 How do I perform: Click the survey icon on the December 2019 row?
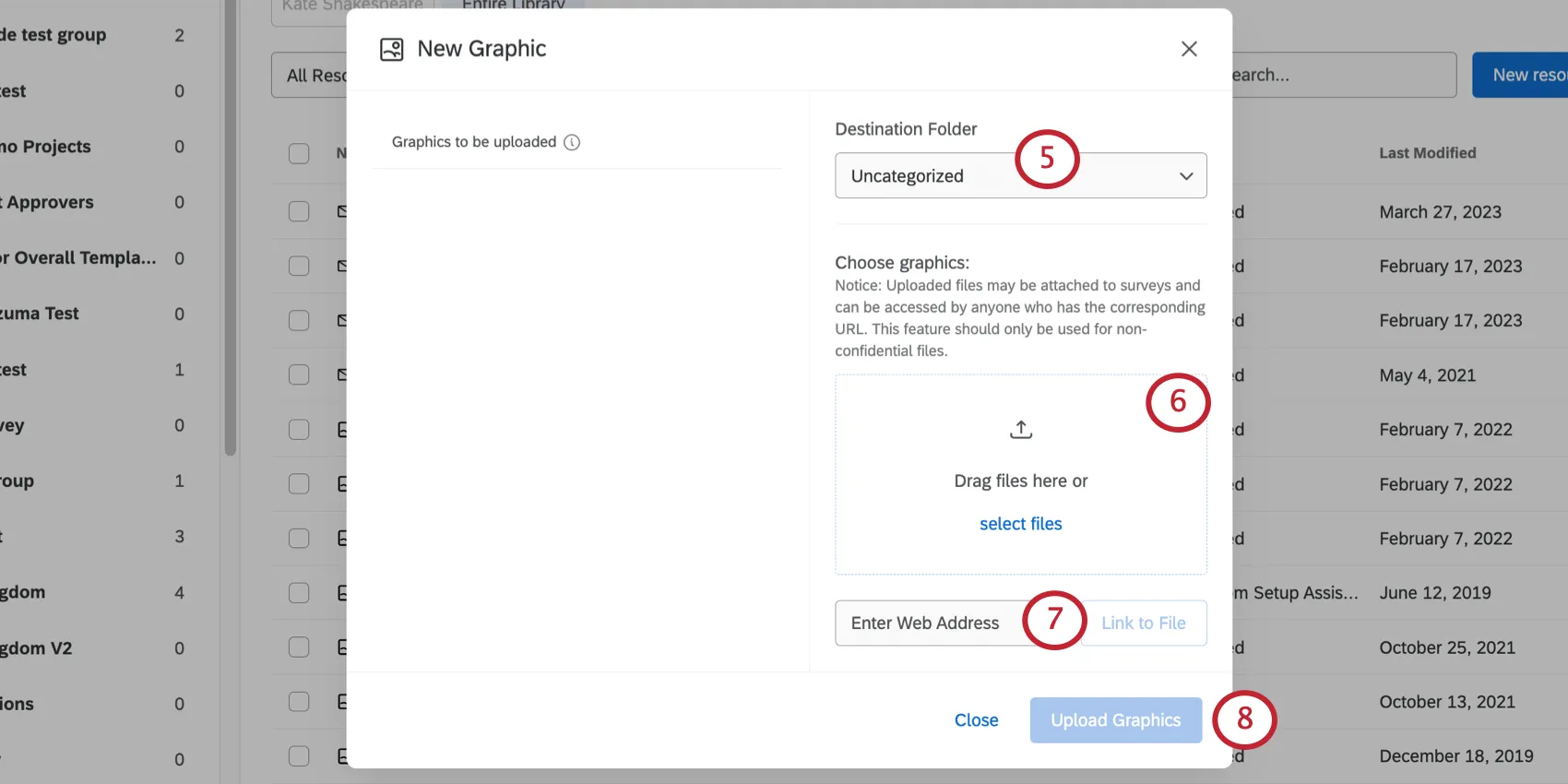tap(340, 755)
